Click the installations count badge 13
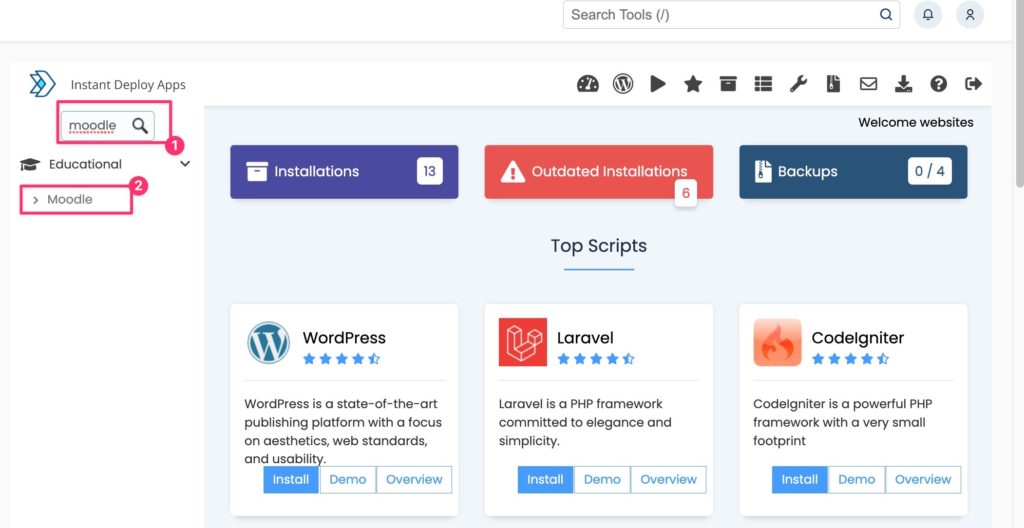This screenshot has height=528, width=1024. (x=430, y=172)
